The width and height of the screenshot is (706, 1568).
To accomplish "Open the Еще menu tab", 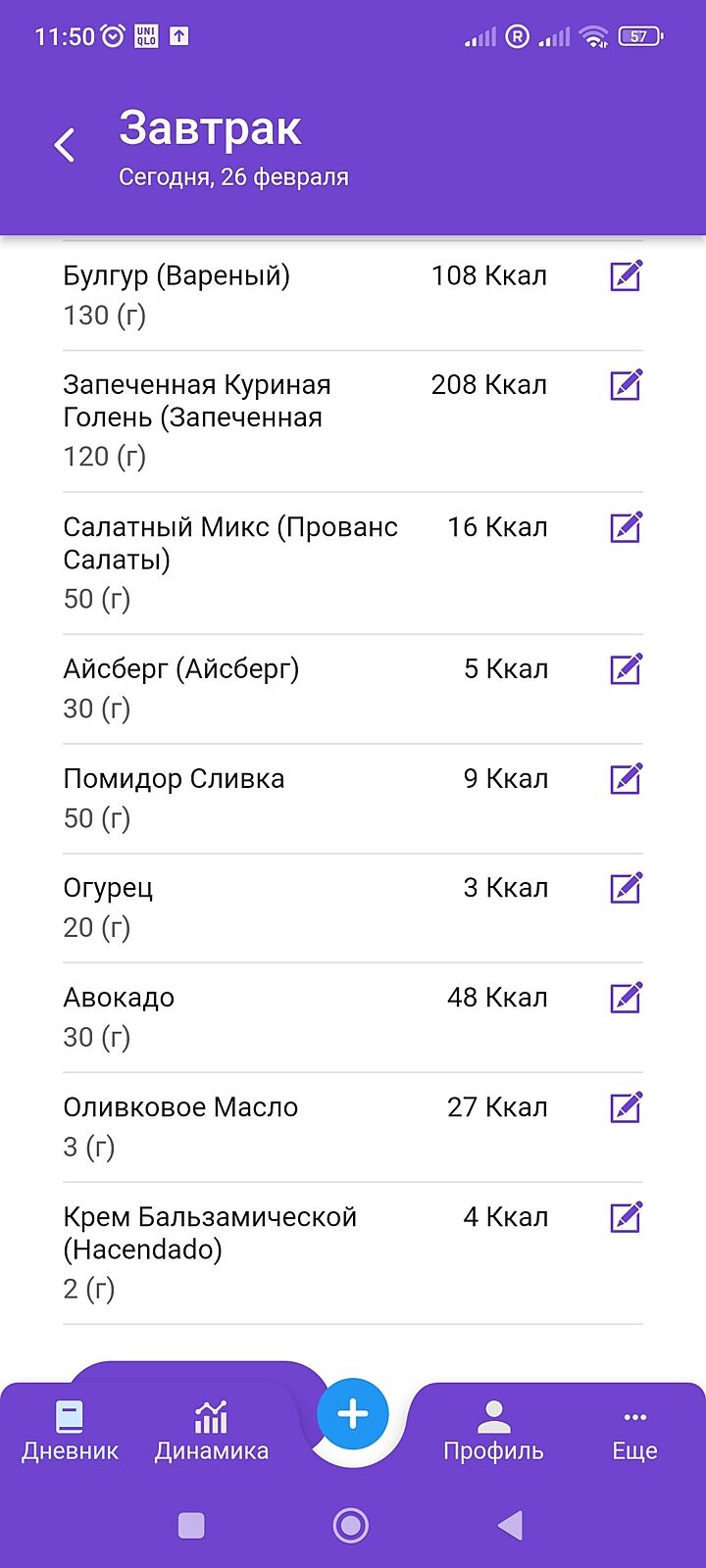I will [x=634, y=1432].
